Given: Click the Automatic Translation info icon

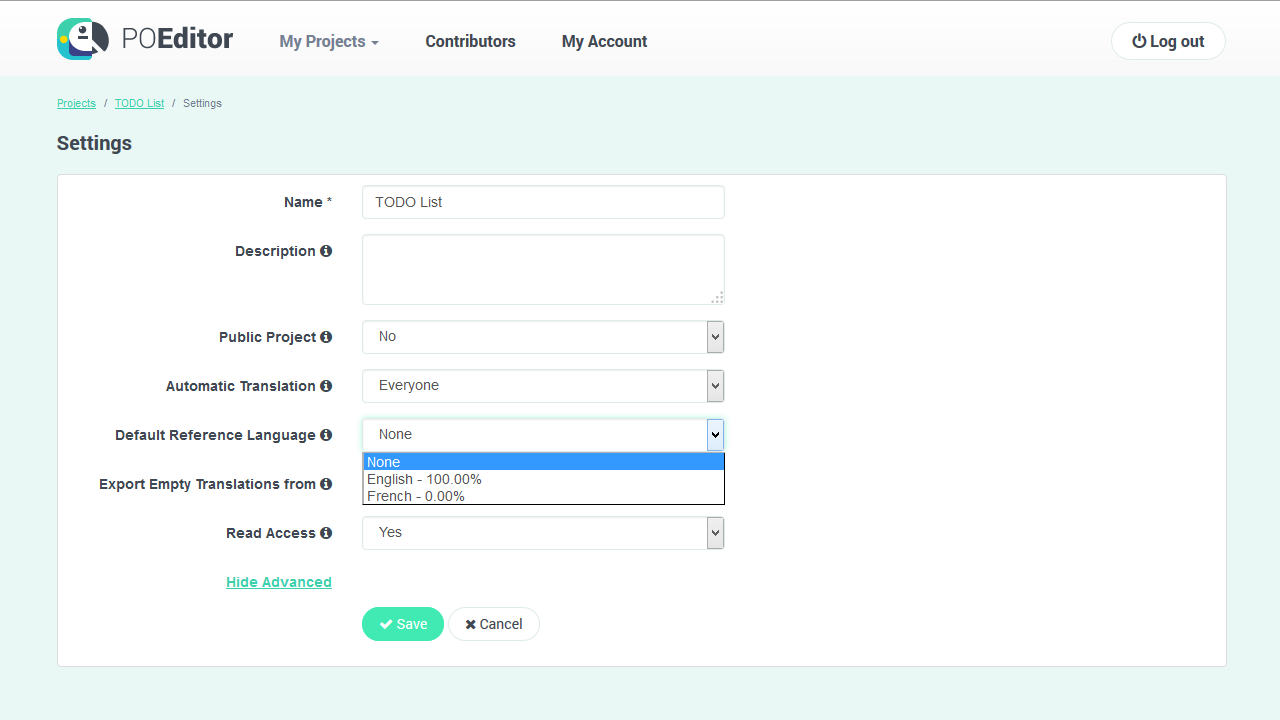Looking at the screenshot, I should (x=327, y=386).
